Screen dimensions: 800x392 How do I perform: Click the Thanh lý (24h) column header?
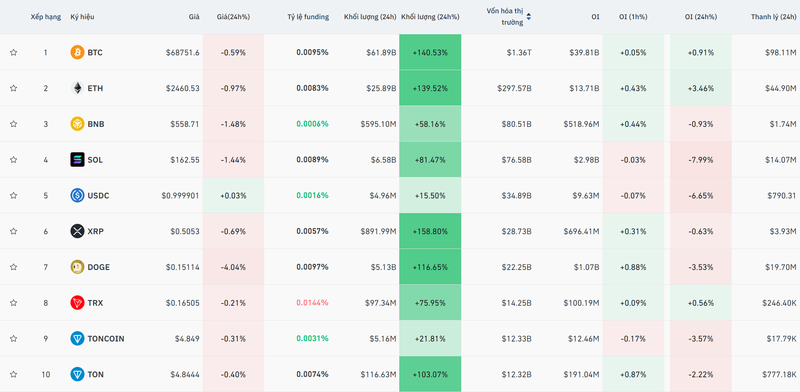click(x=773, y=17)
